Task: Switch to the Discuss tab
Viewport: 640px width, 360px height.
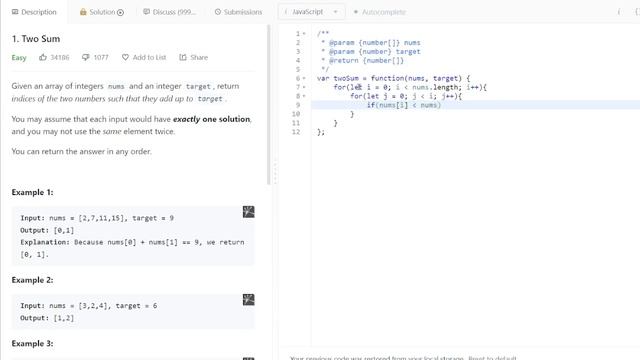Action: 169,12
